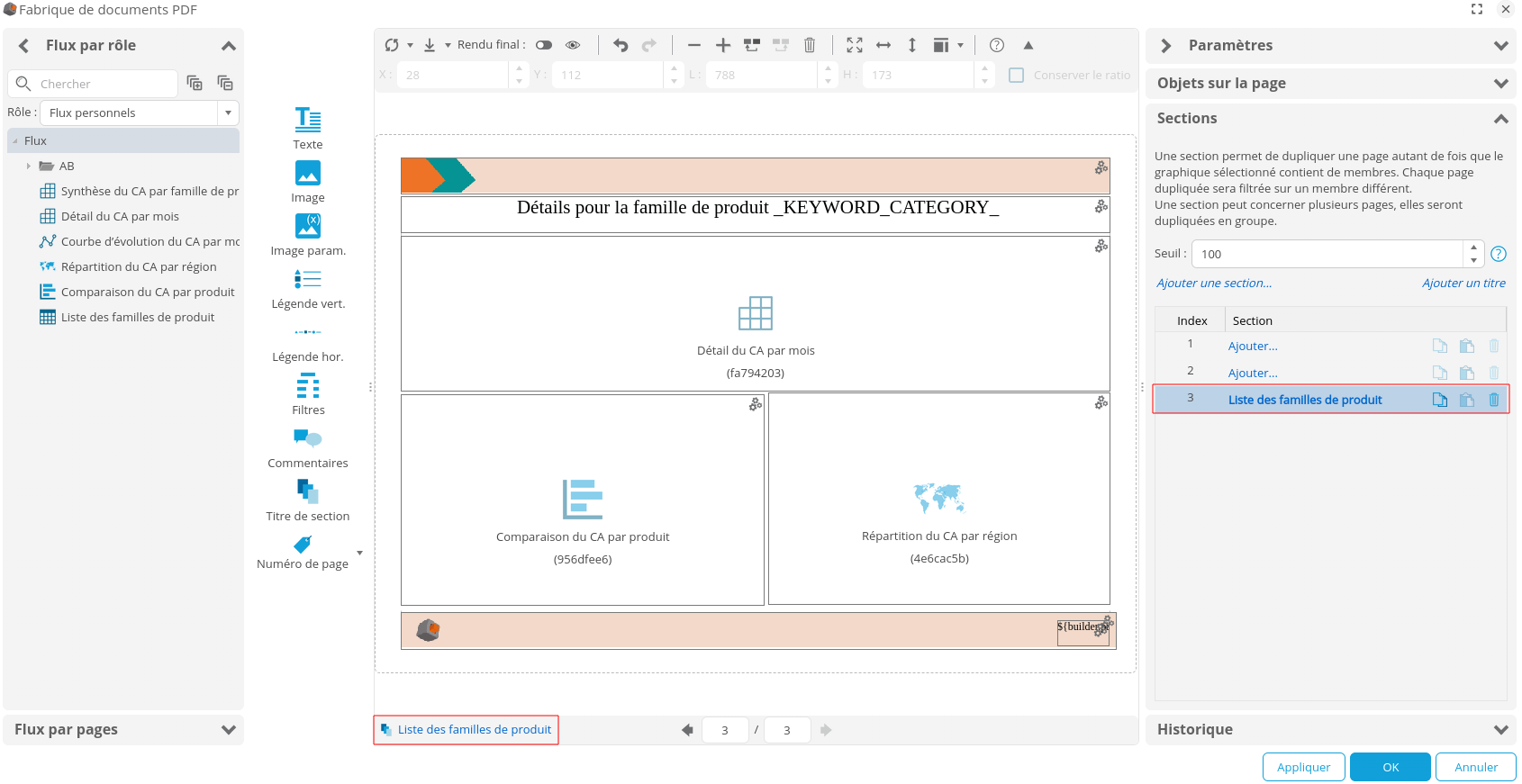Viewport: 1522px width, 784px height.
Task: Collapse the toolbar with the up triangle
Action: pos(1028,45)
